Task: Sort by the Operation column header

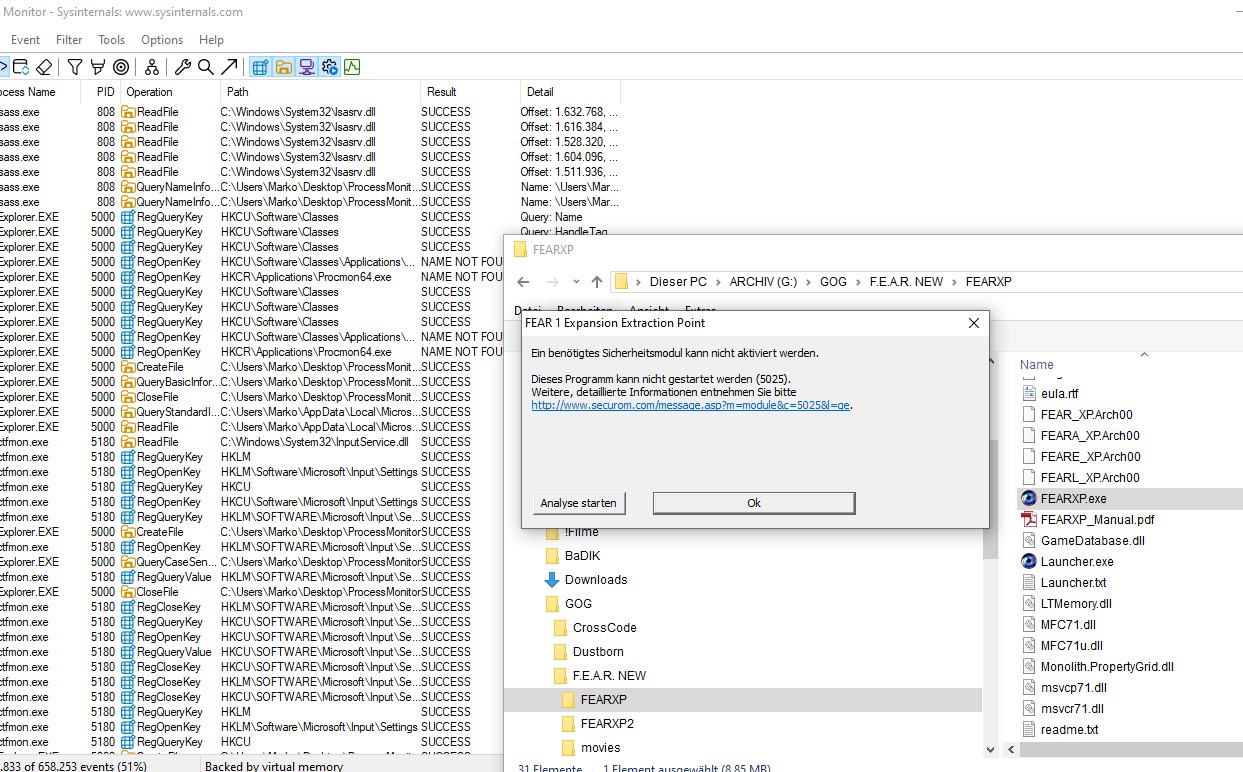Action: [x=170, y=92]
